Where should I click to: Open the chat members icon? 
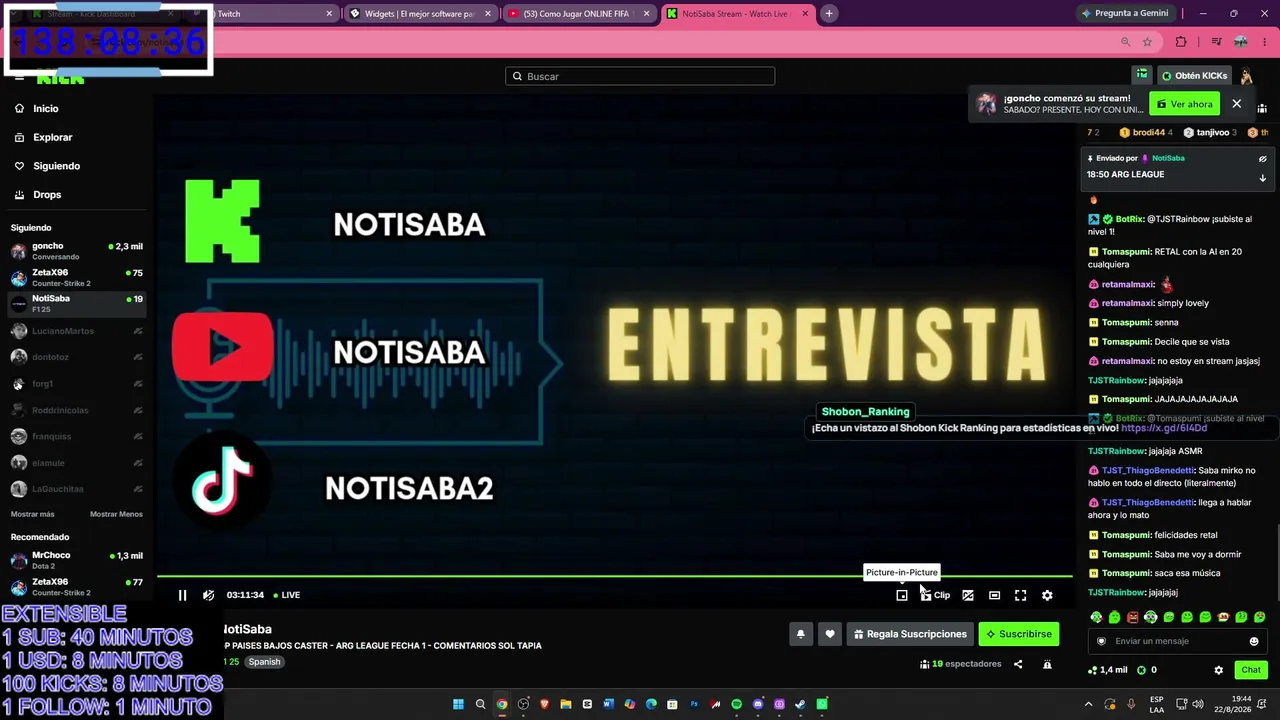(1262, 109)
